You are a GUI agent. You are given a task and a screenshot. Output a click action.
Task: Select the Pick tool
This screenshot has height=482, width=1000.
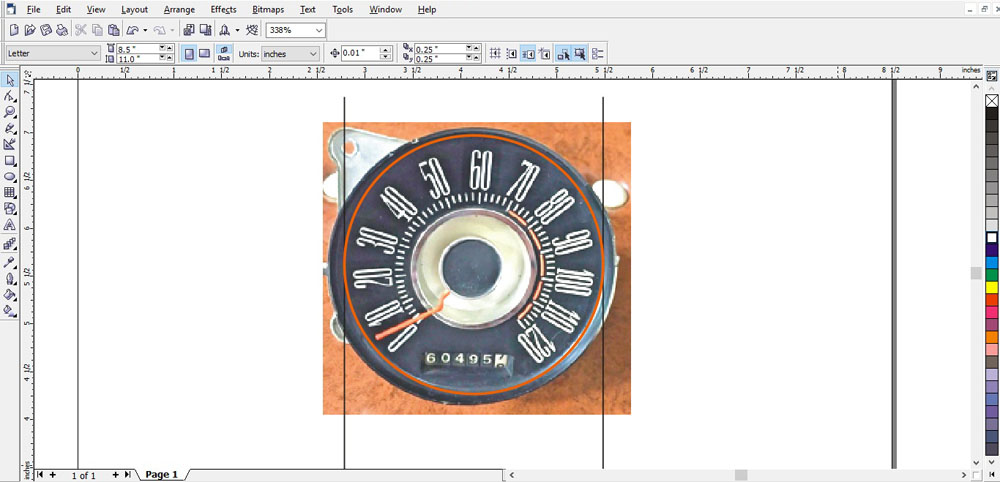click(x=10, y=80)
